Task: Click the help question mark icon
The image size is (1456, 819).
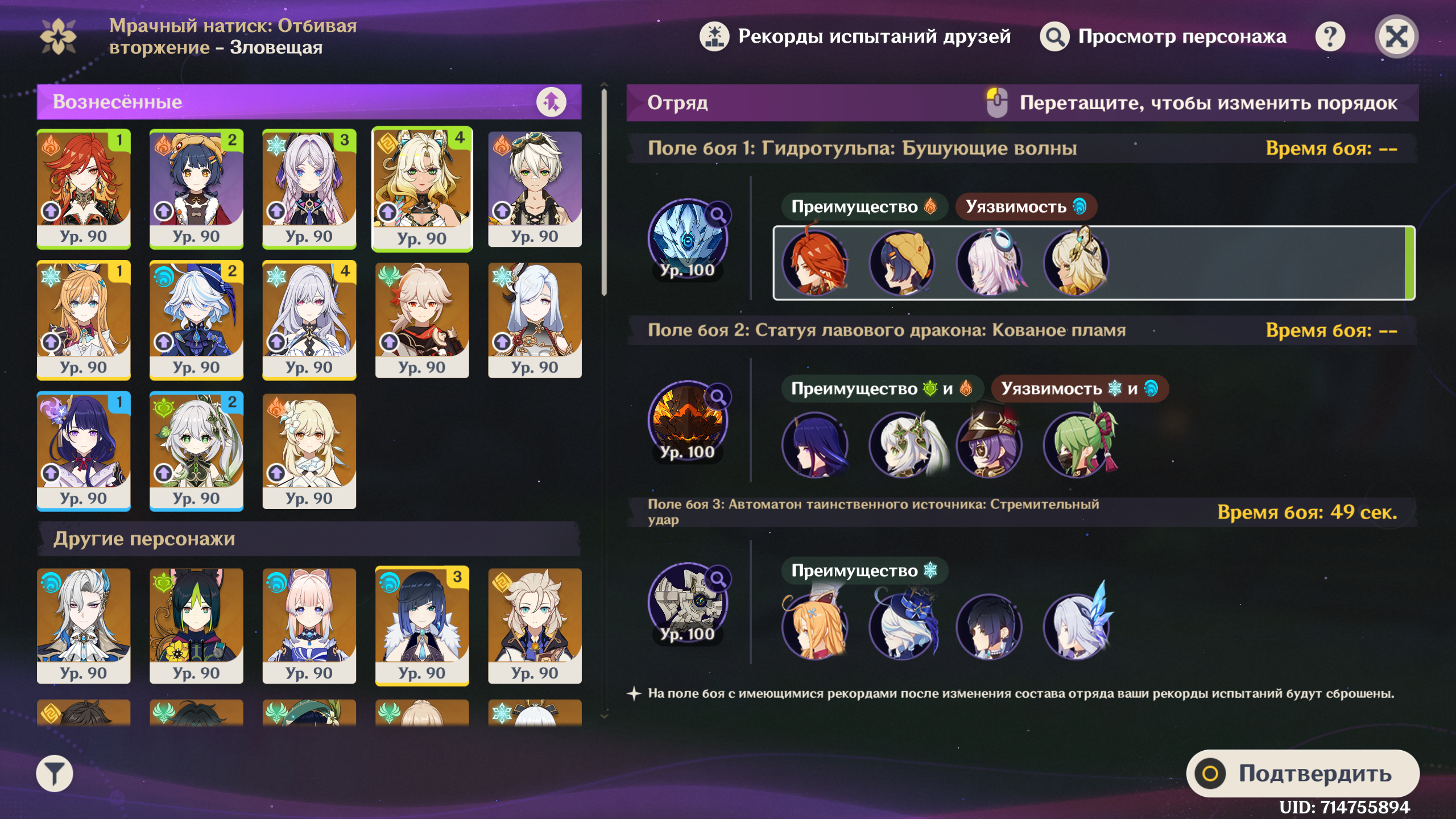Action: pos(1330,36)
